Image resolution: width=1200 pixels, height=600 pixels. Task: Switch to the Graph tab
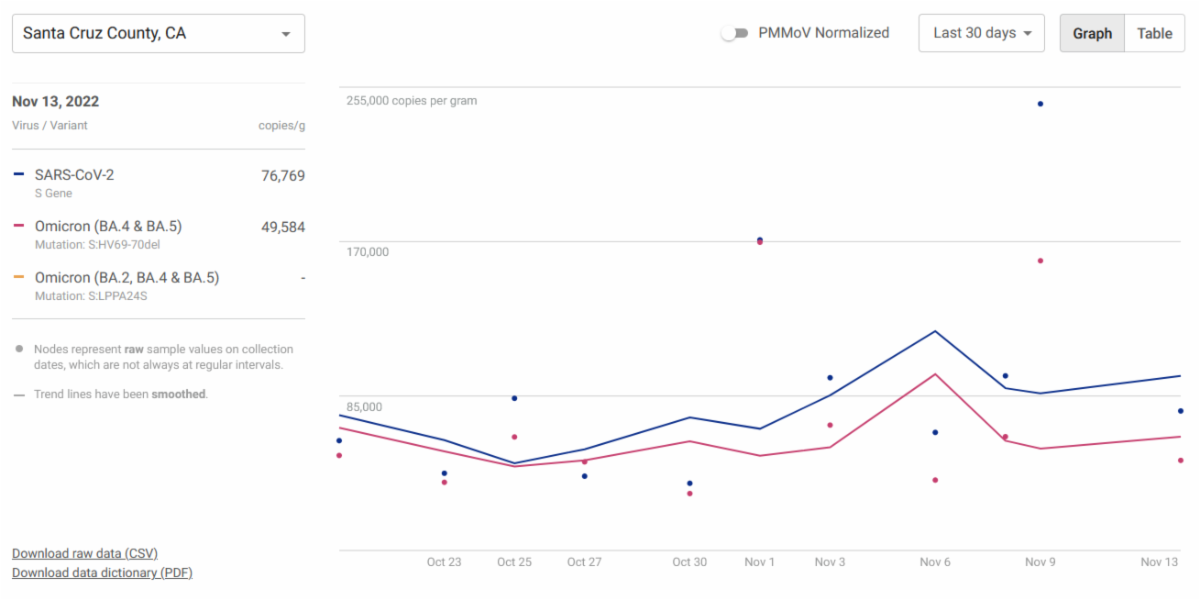(1092, 33)
